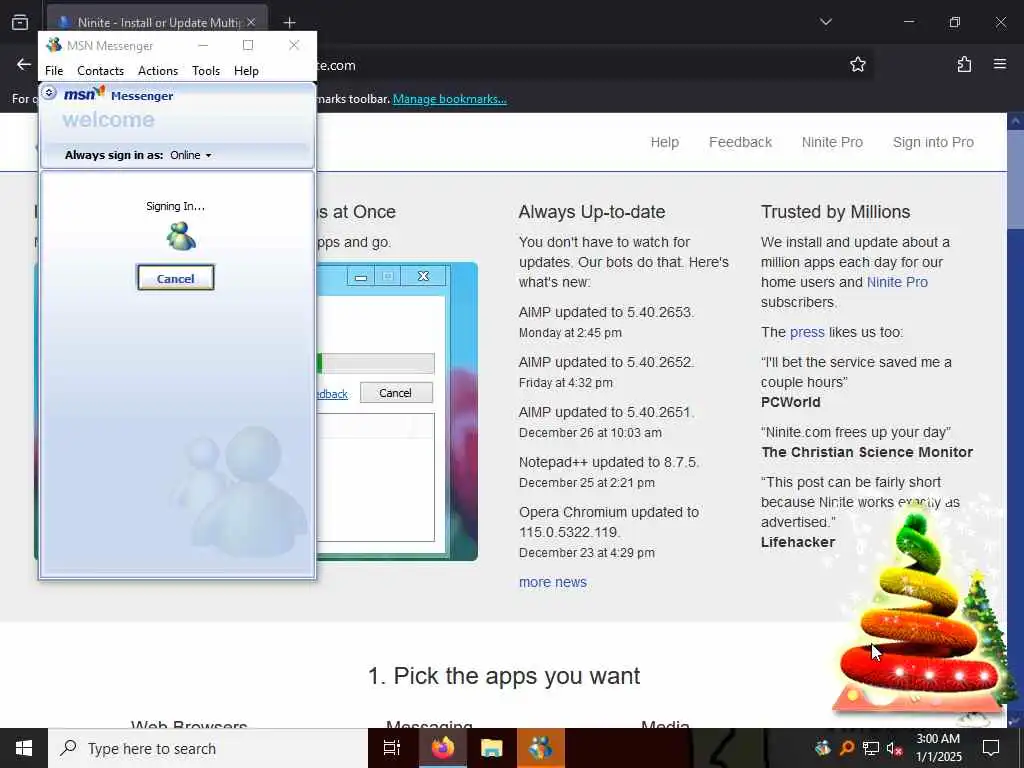
Task: Click the Lifehacker attribution text
Action: coord(797,542)
